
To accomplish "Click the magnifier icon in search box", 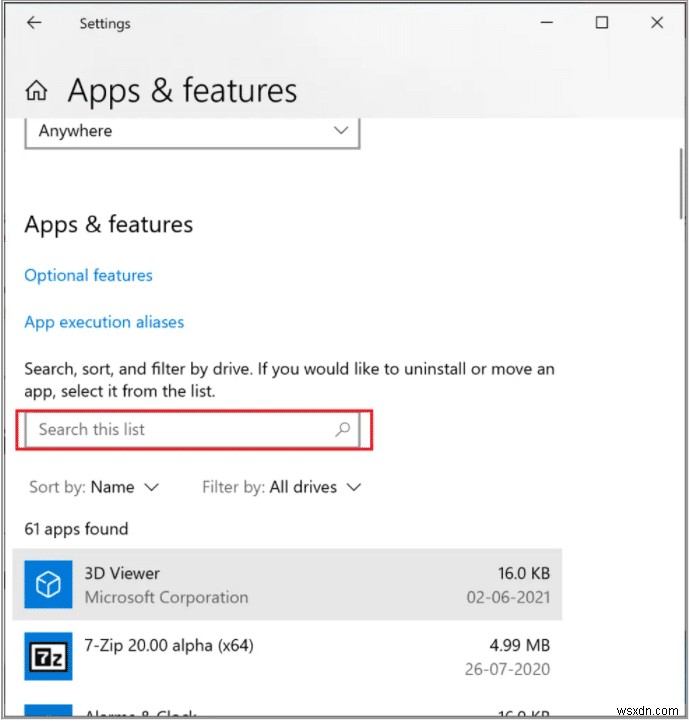I will click(343, 430).
